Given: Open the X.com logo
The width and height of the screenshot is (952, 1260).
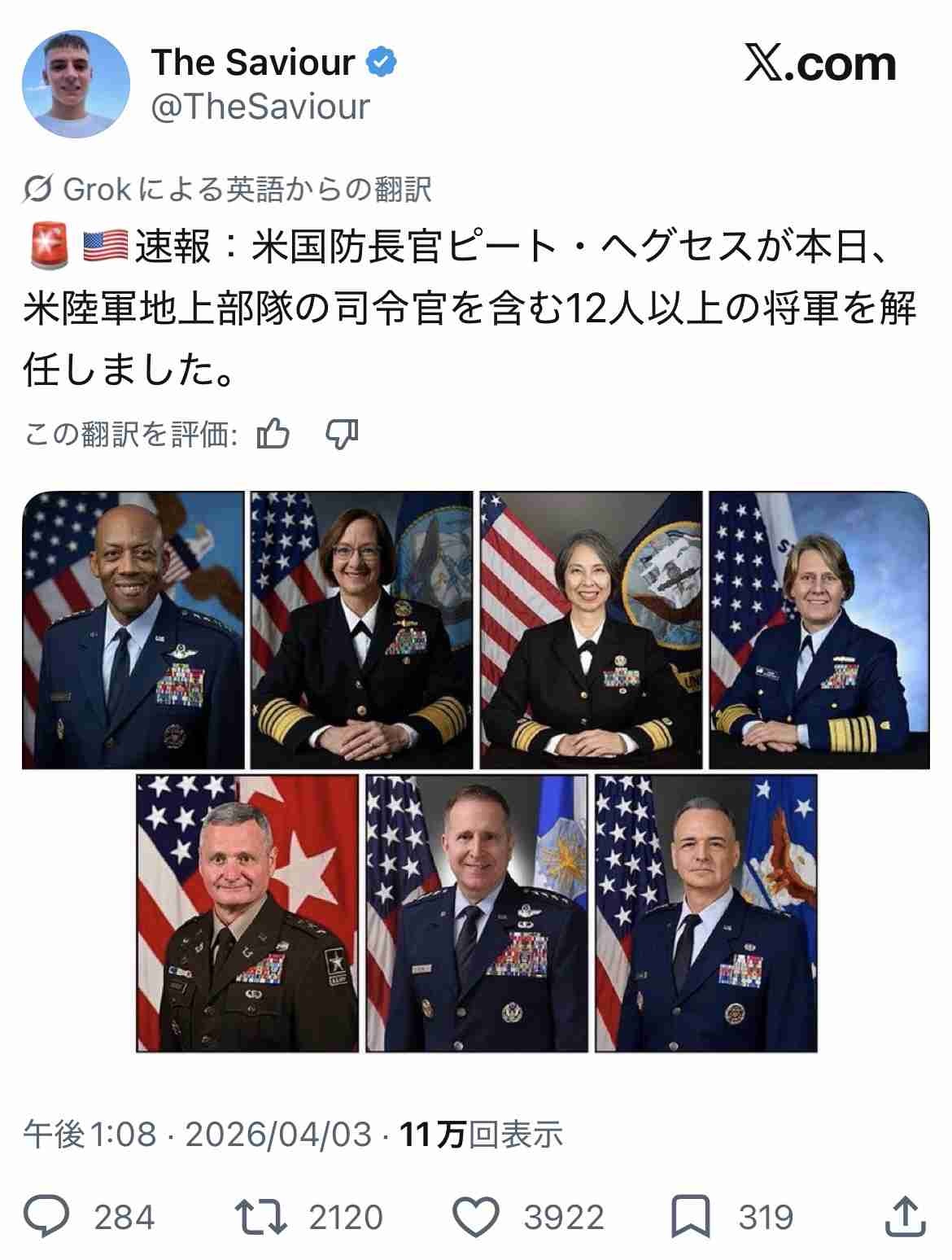Looking at the screenshot, I should coord(820,63).
